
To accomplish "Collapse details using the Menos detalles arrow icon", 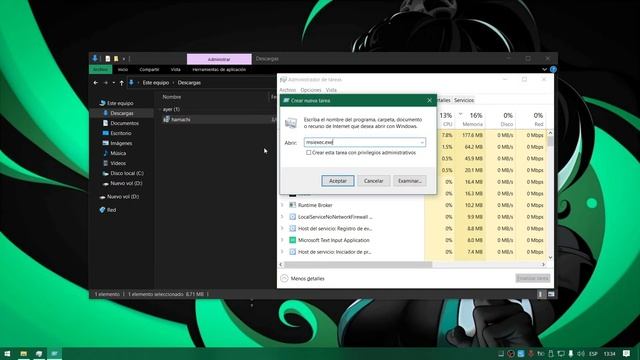I will [x=284, y=278].
